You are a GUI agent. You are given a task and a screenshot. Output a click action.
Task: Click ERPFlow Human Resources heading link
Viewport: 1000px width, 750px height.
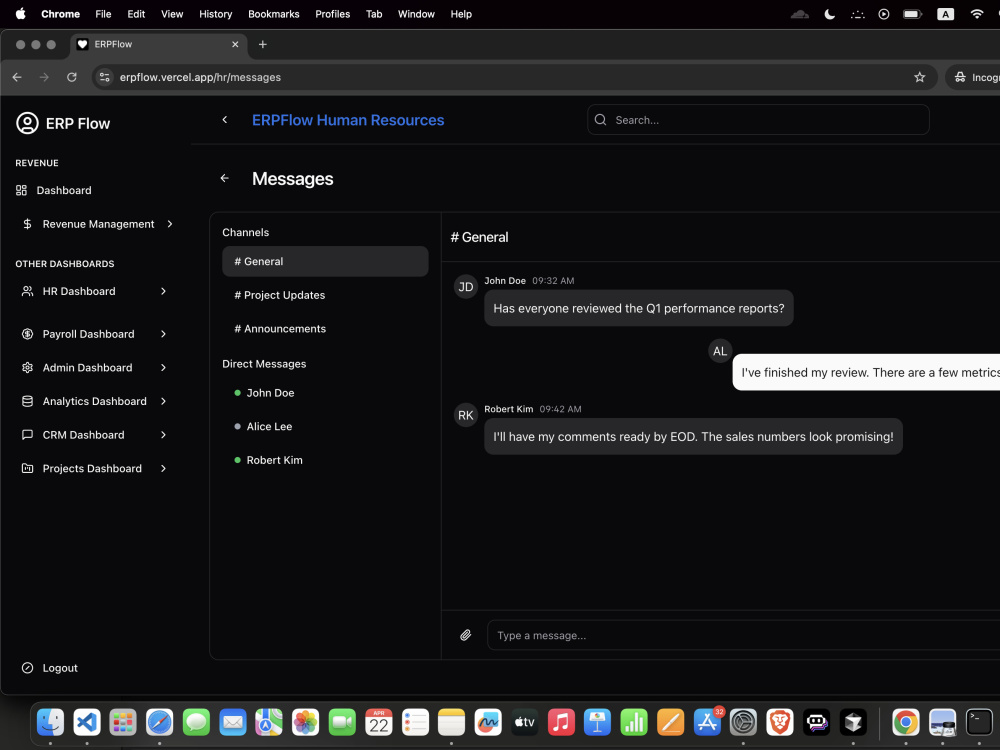(348, 120)
